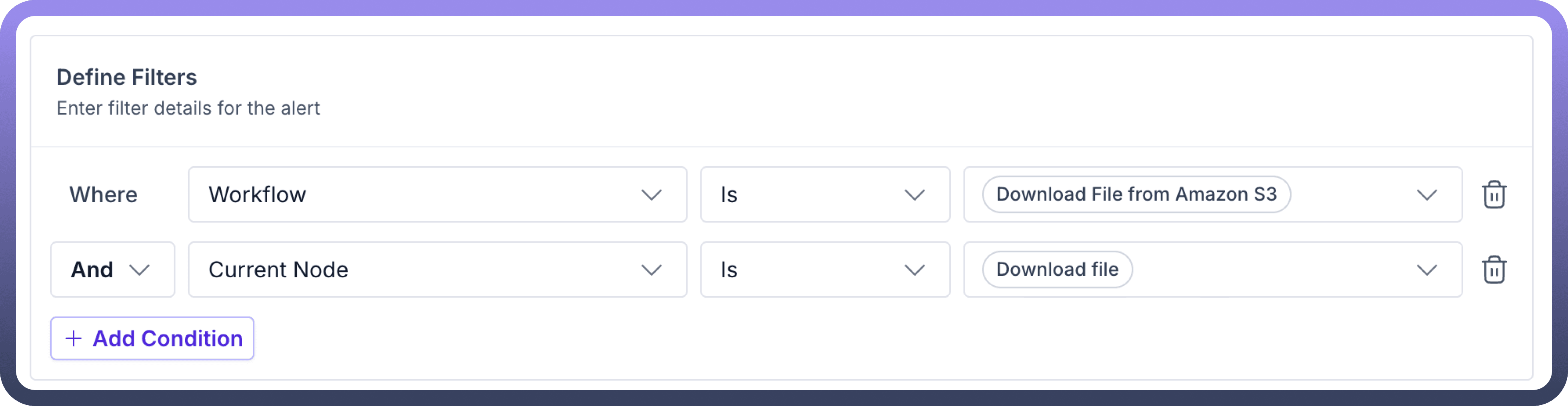The height and width of the screenshot is (406, 1568).
Task: Click the chevron arrow next to And
Action: 139,270
